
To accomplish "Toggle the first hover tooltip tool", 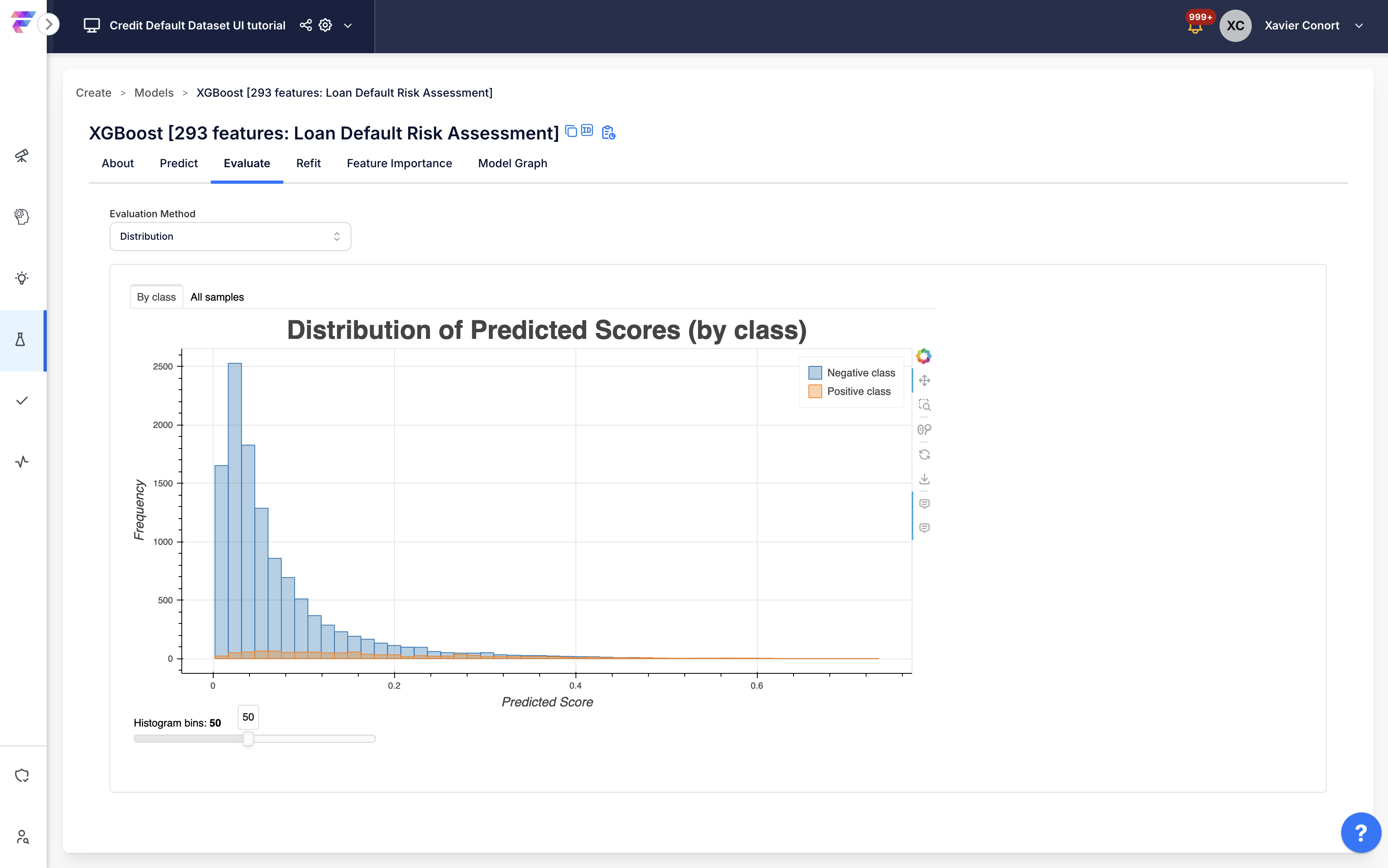I will 924,503.
